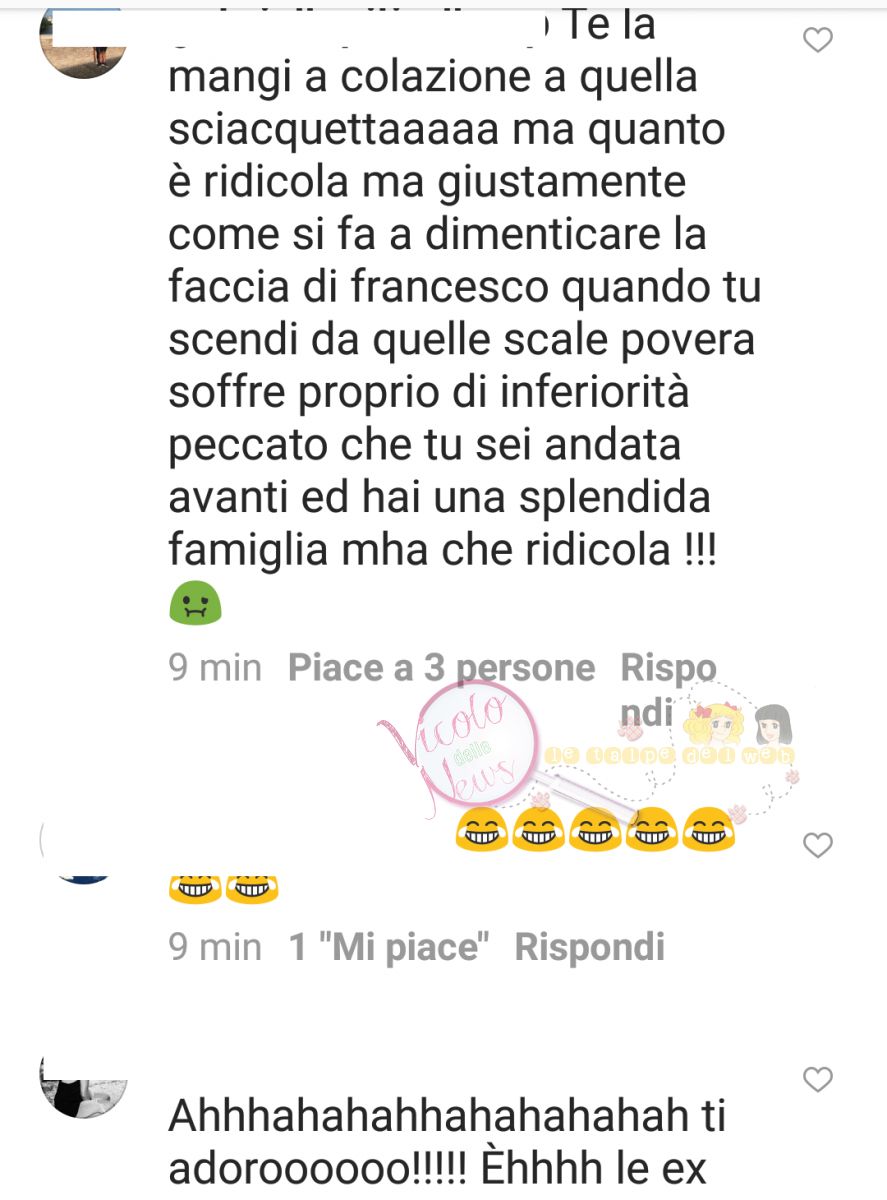Tap the heart beside the laughing emojis comment
This screenshot has height=1200, width=887.
pyautogui.click(x=818, y=846)
